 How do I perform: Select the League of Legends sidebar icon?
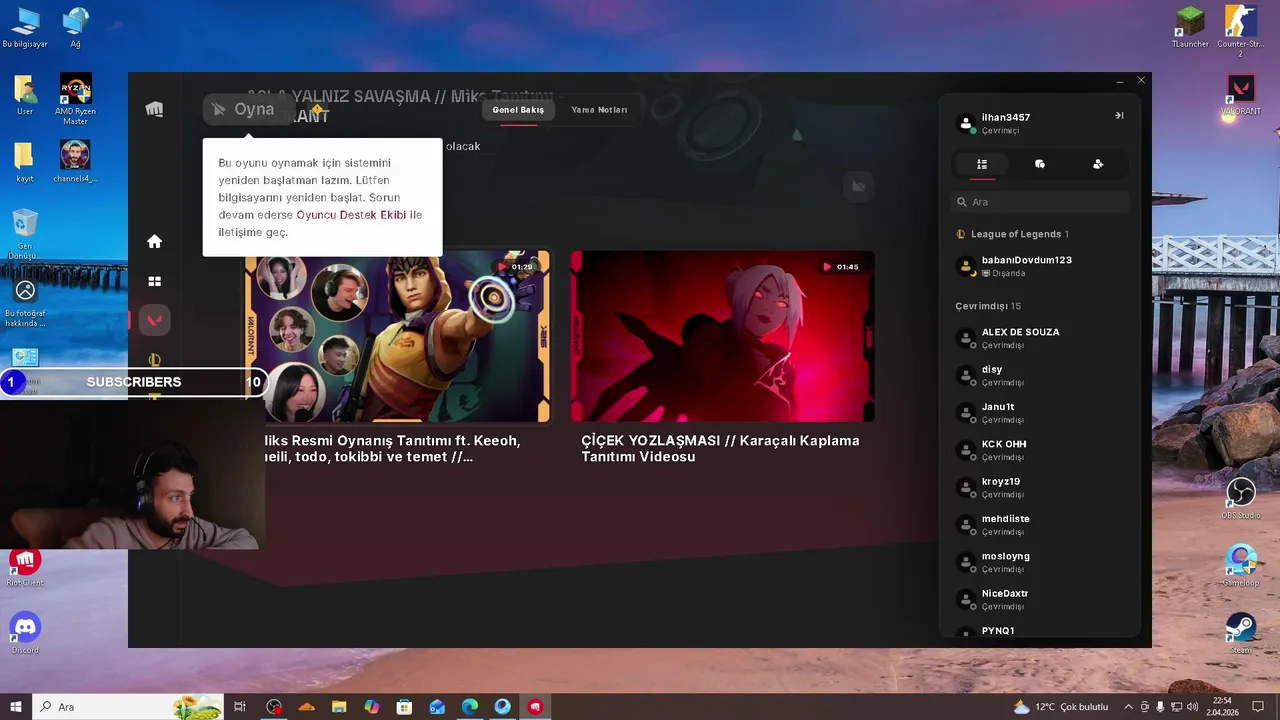pyautogui.click(x=154, y=359)
